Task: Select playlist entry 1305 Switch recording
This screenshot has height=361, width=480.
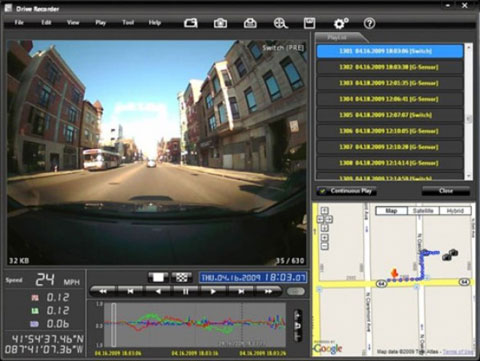Action: pos(390,115)
